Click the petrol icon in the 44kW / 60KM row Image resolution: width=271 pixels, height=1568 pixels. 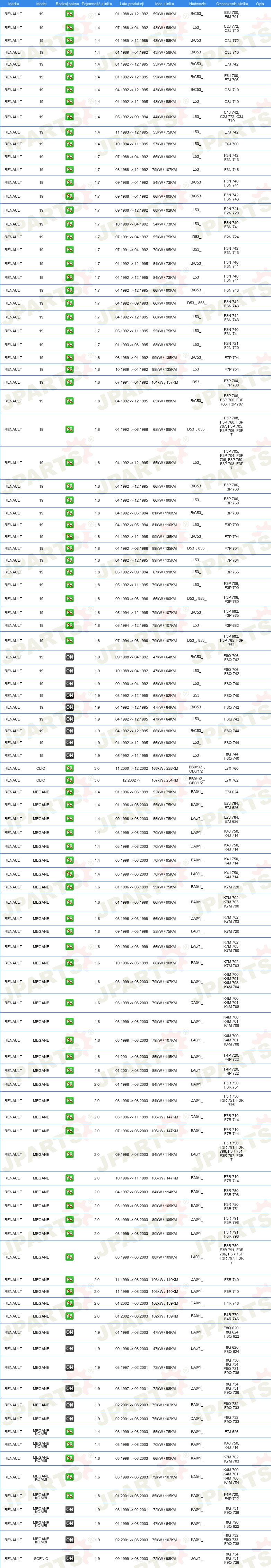69,117
